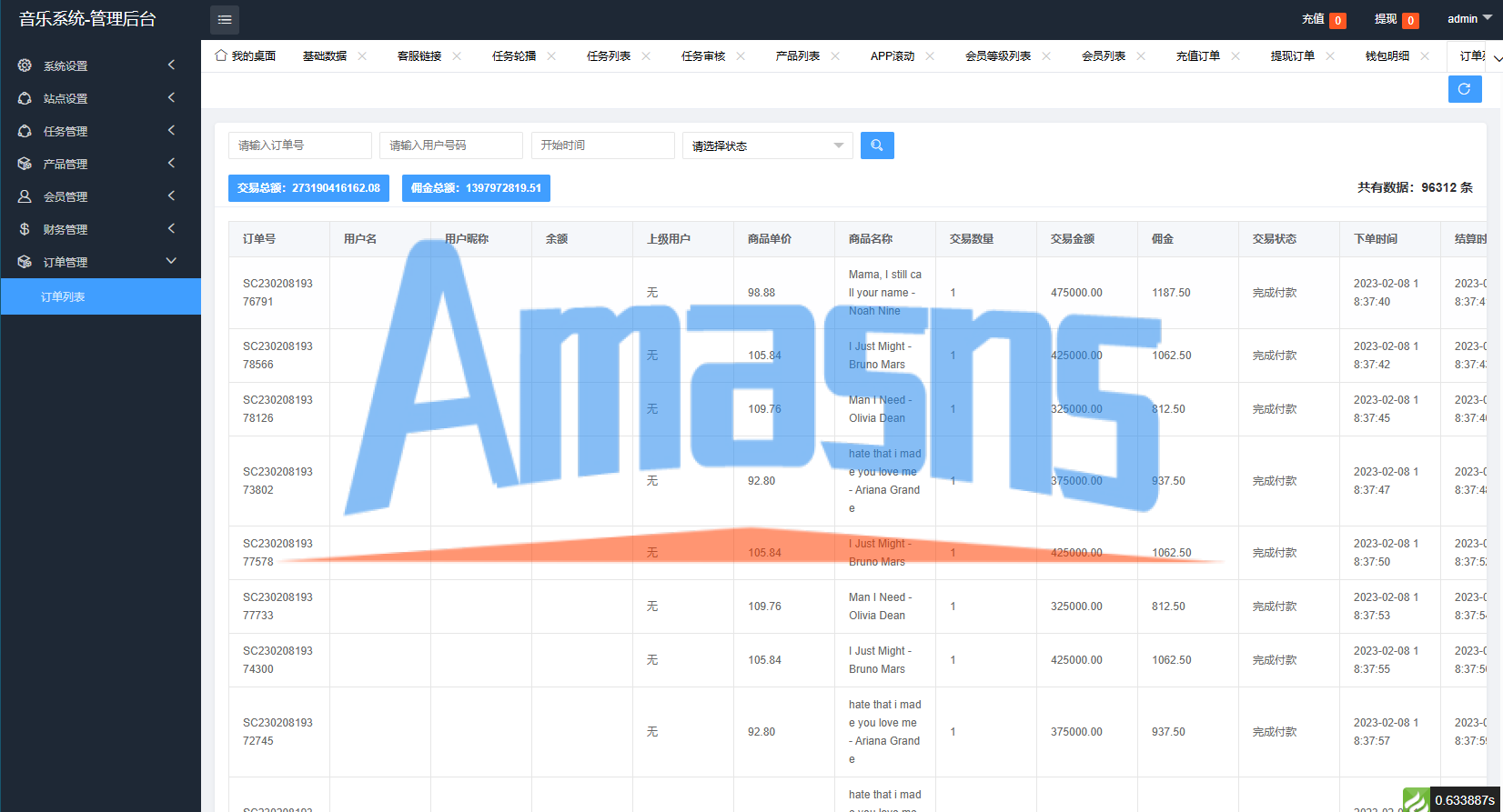Open the tab overflow chevron at right

point(1495,58)
